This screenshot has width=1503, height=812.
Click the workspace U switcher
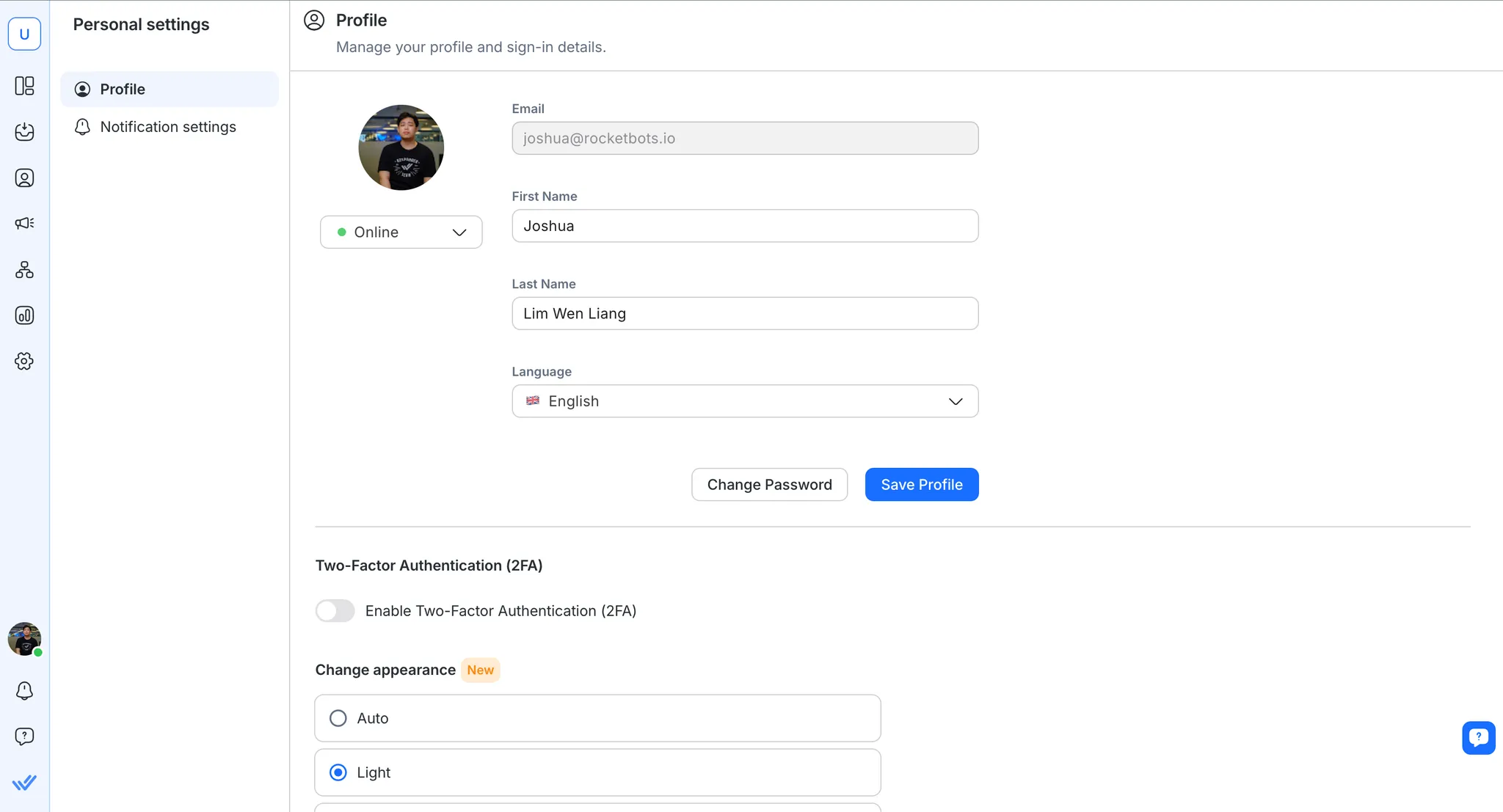(24, 34)
